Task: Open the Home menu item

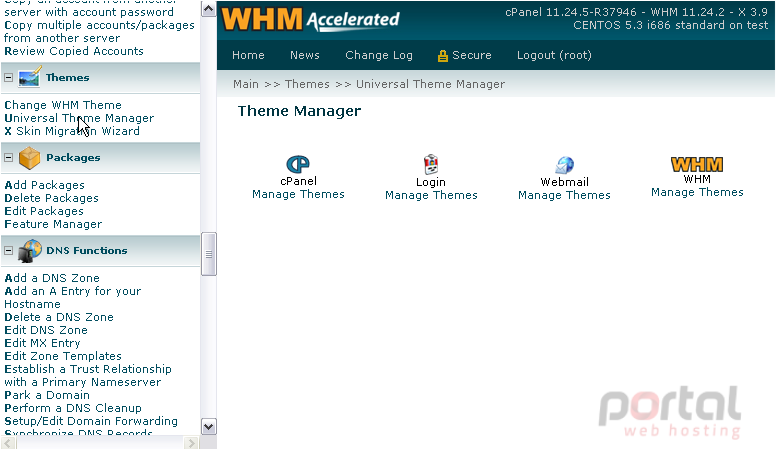Action: (x=248, y=55)
